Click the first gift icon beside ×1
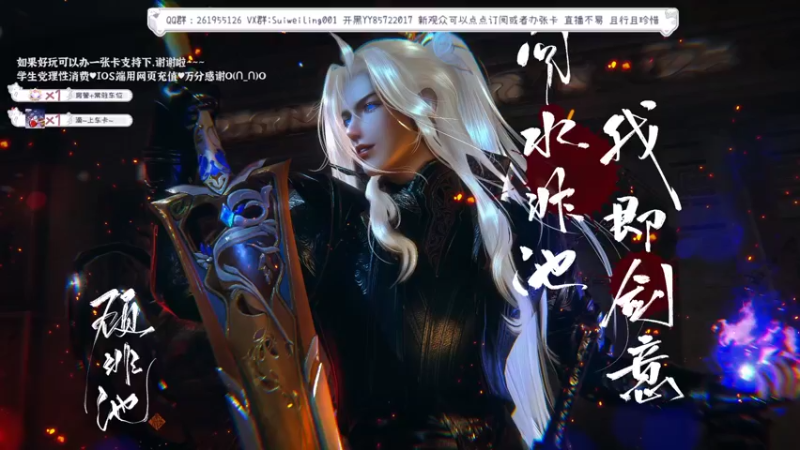This screenshot has width=800, height=450. tap(35, 95)
